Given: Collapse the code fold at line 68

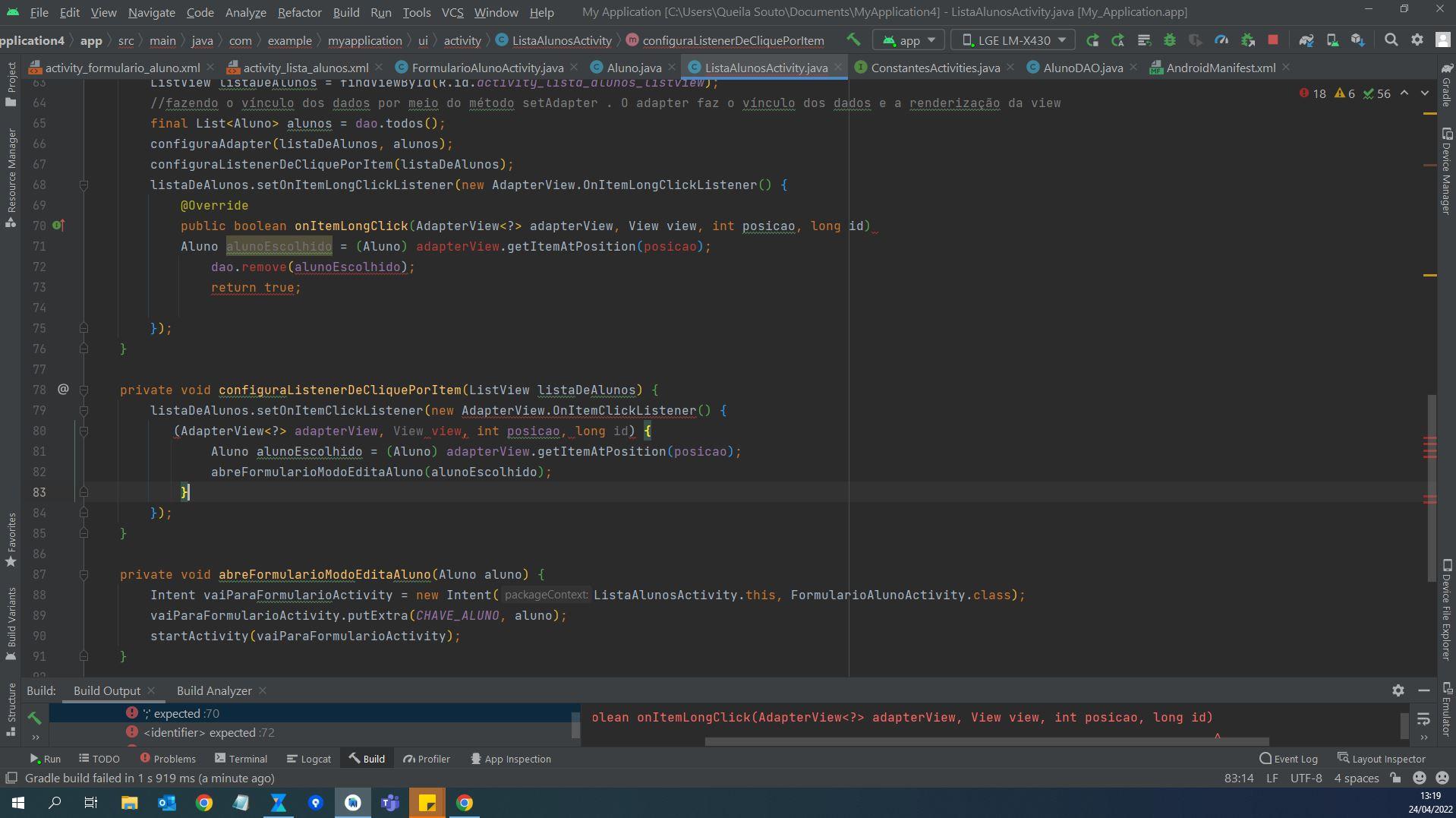Looking at the screenshot, I should pos(84,185).
